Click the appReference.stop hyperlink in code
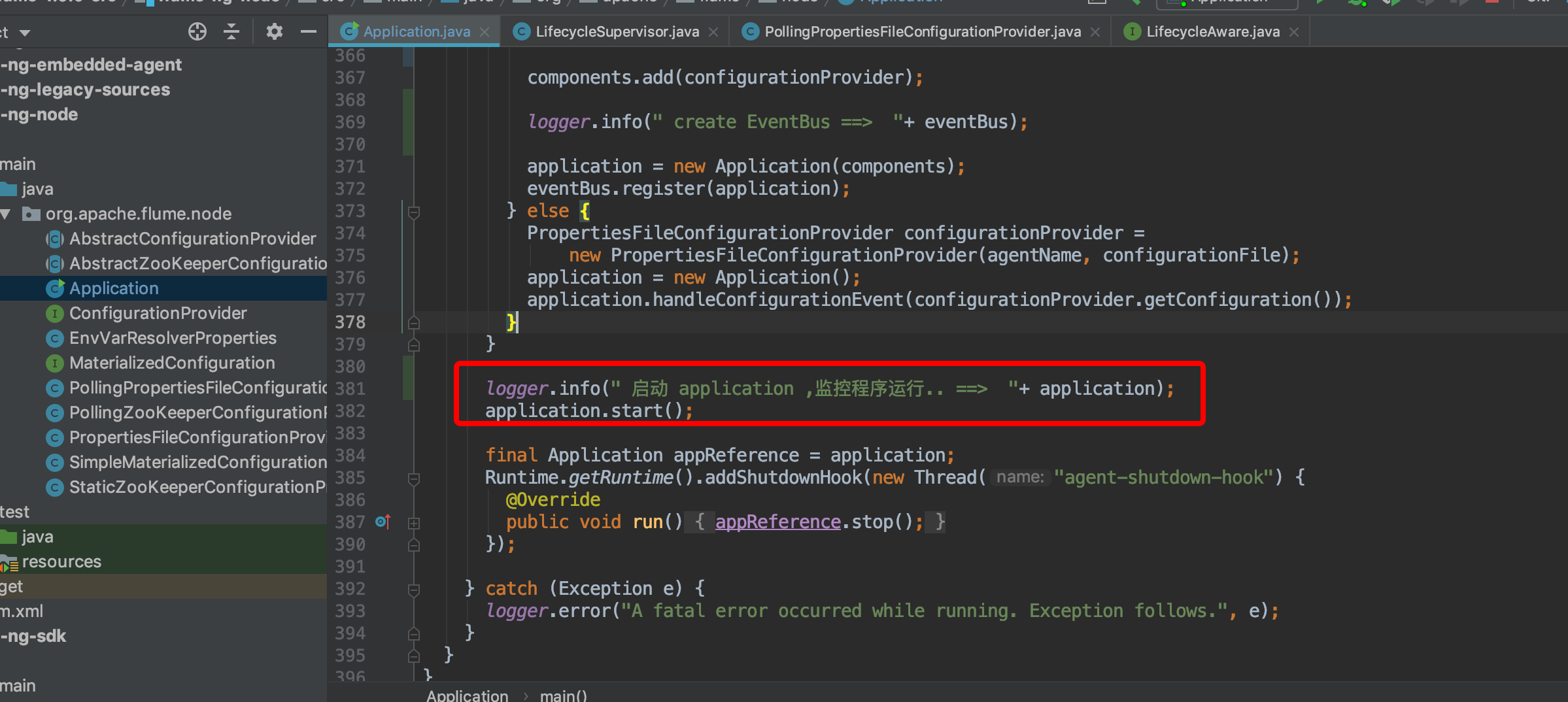1568x702 pixels. pos(777,522)
